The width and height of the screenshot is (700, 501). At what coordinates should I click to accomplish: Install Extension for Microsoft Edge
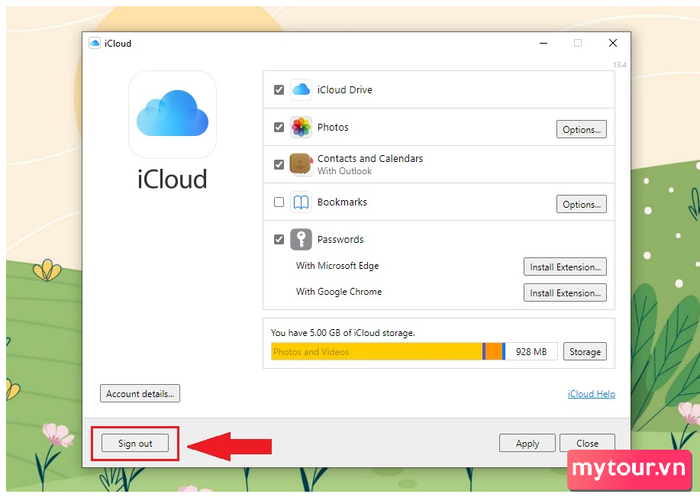click(565, 267)
